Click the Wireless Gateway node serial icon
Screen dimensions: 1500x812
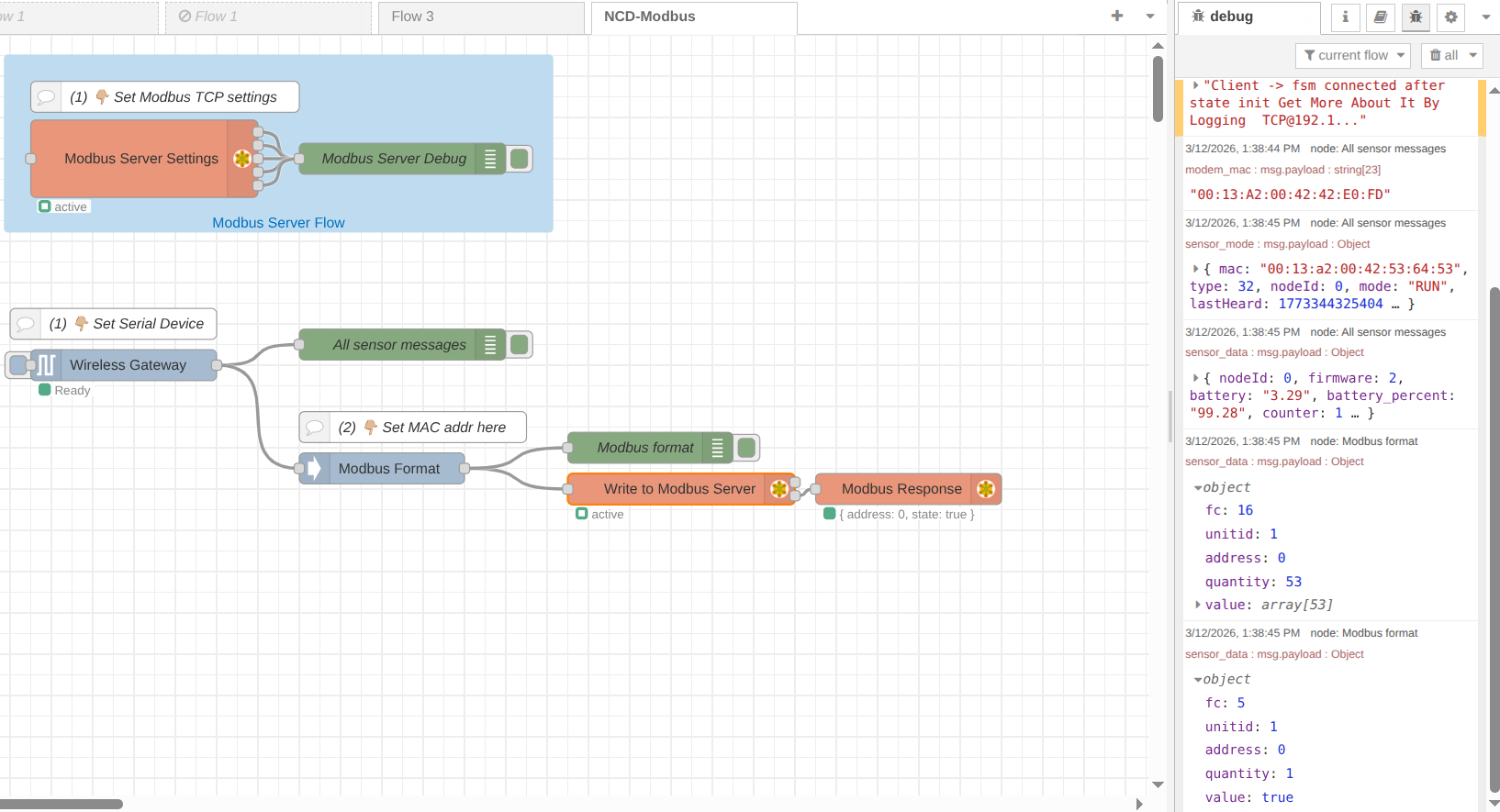tap(46, 365)
